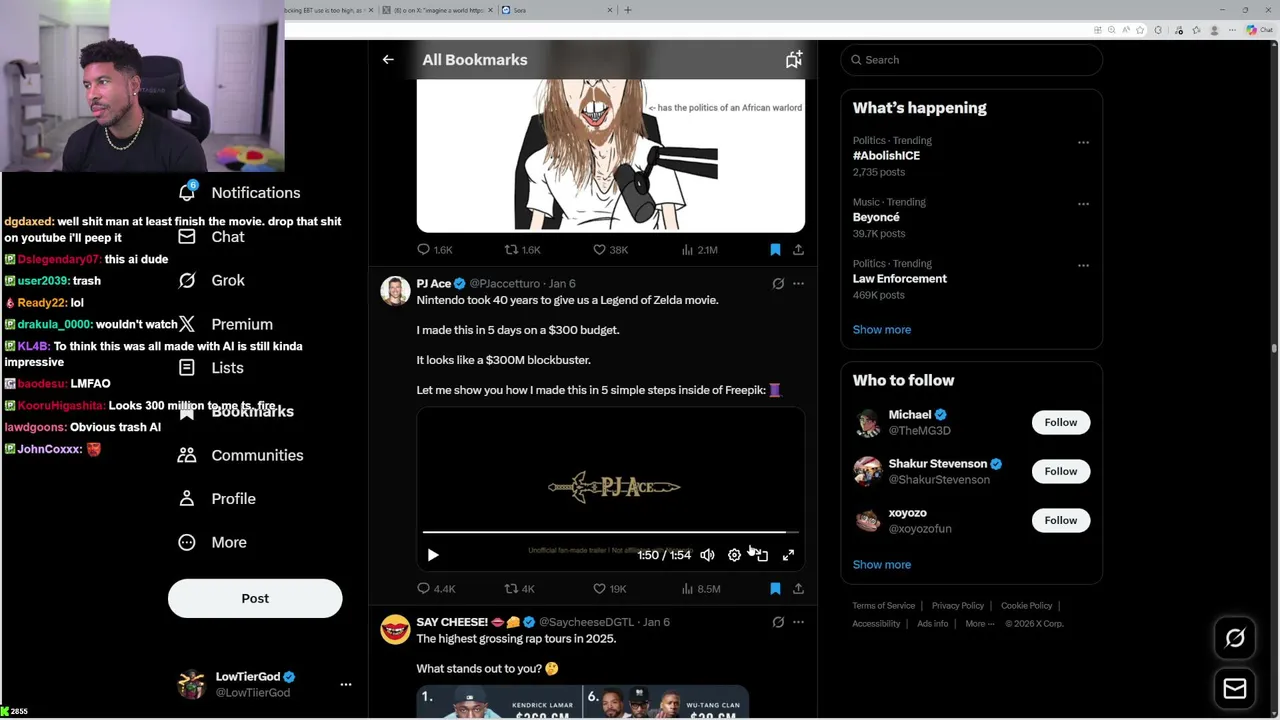Open Lists in the sidebar
This screenshot has height=720, width=1280.
click(211, 368)
